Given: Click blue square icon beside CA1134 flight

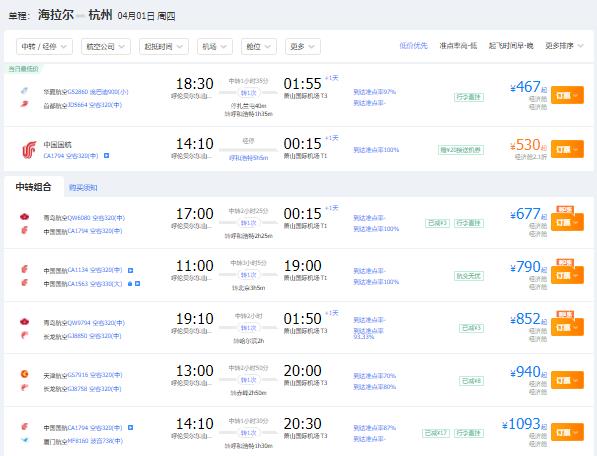Looking at the screenshot, I should coord(131,270).
